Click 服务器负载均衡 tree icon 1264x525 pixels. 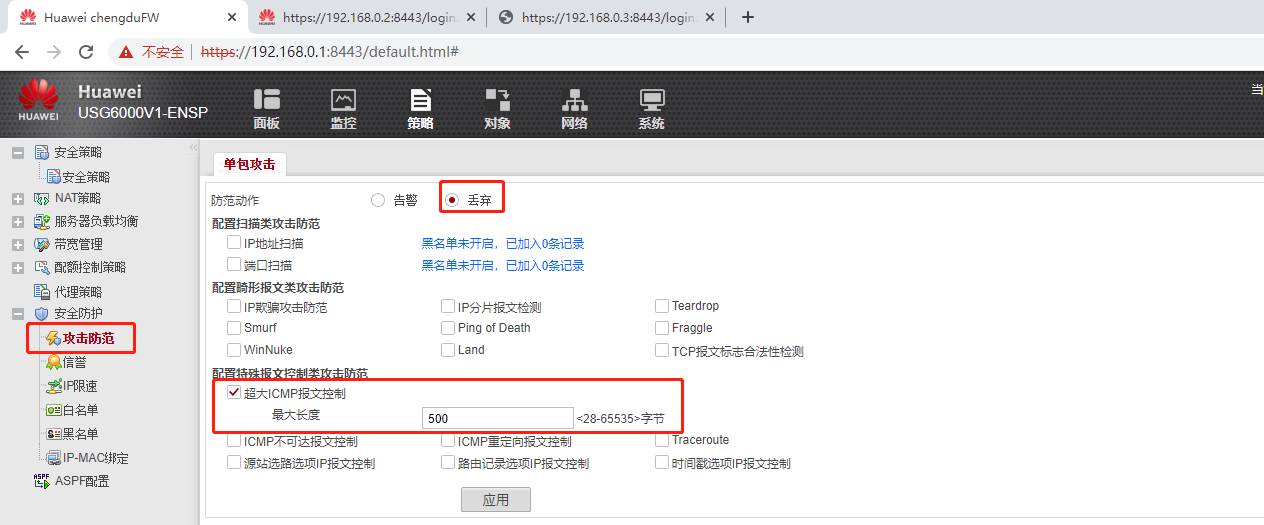(42, 221)
